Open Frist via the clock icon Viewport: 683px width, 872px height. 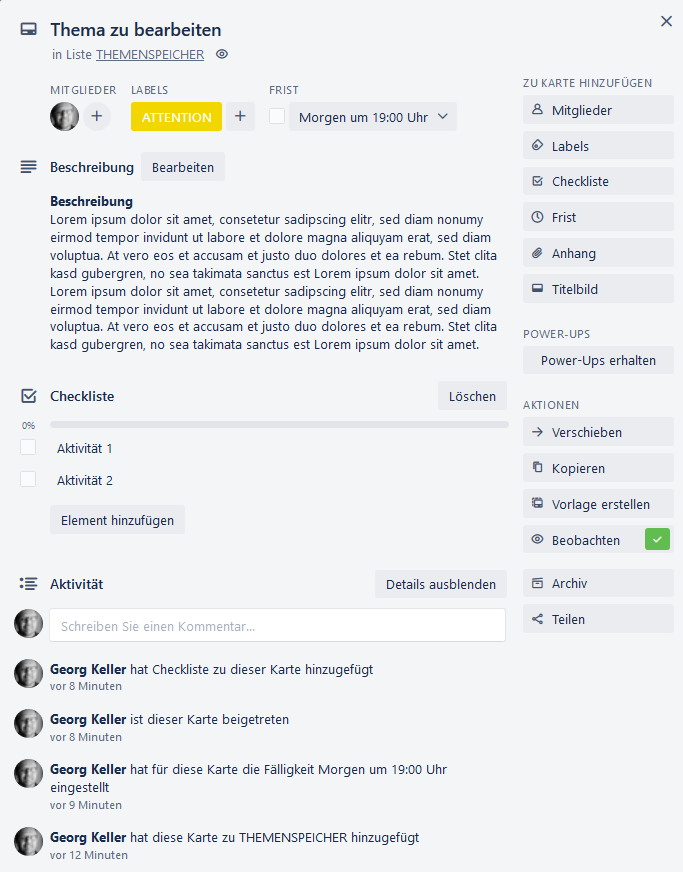[x=537, y=217]
